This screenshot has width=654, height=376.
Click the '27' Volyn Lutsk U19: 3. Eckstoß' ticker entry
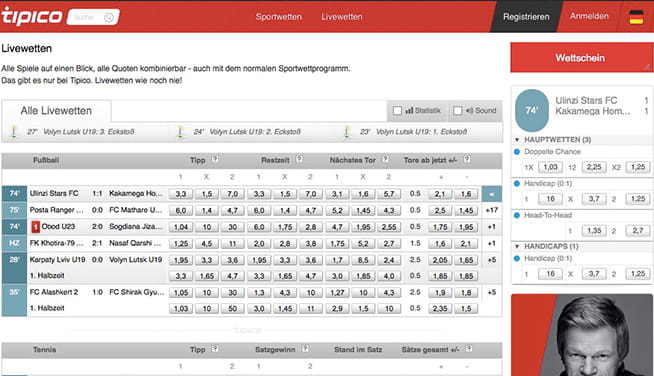[x=80, y=132]
